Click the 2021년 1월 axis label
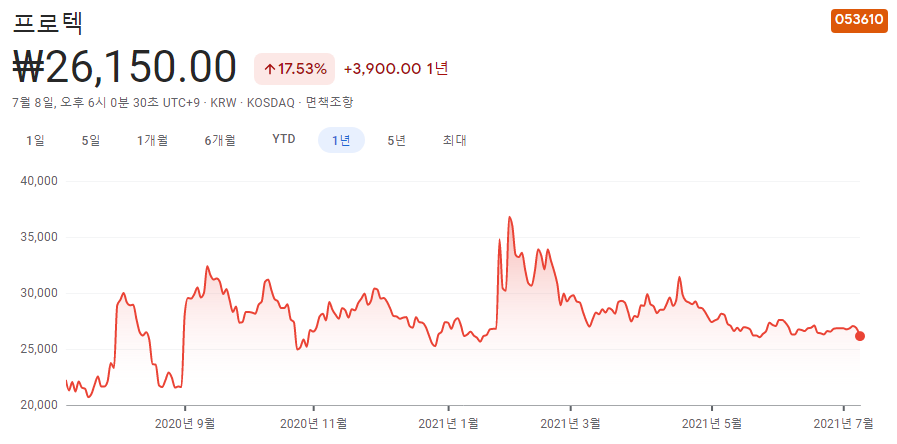The height and width of the screenshot is (444, 897). (x=449, y=424)
